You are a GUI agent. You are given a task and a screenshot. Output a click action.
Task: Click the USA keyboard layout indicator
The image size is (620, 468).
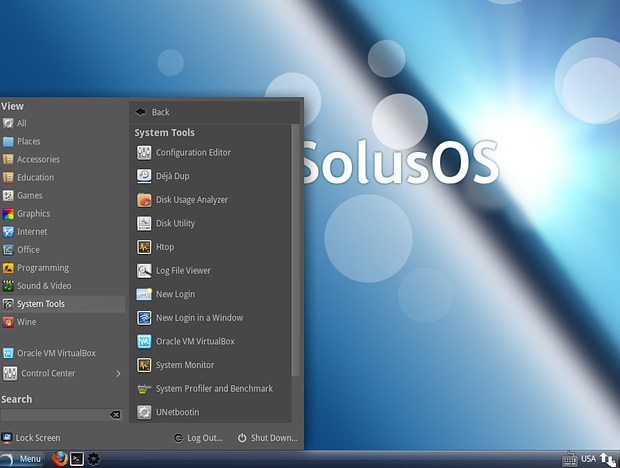click(x=588, y=459)
